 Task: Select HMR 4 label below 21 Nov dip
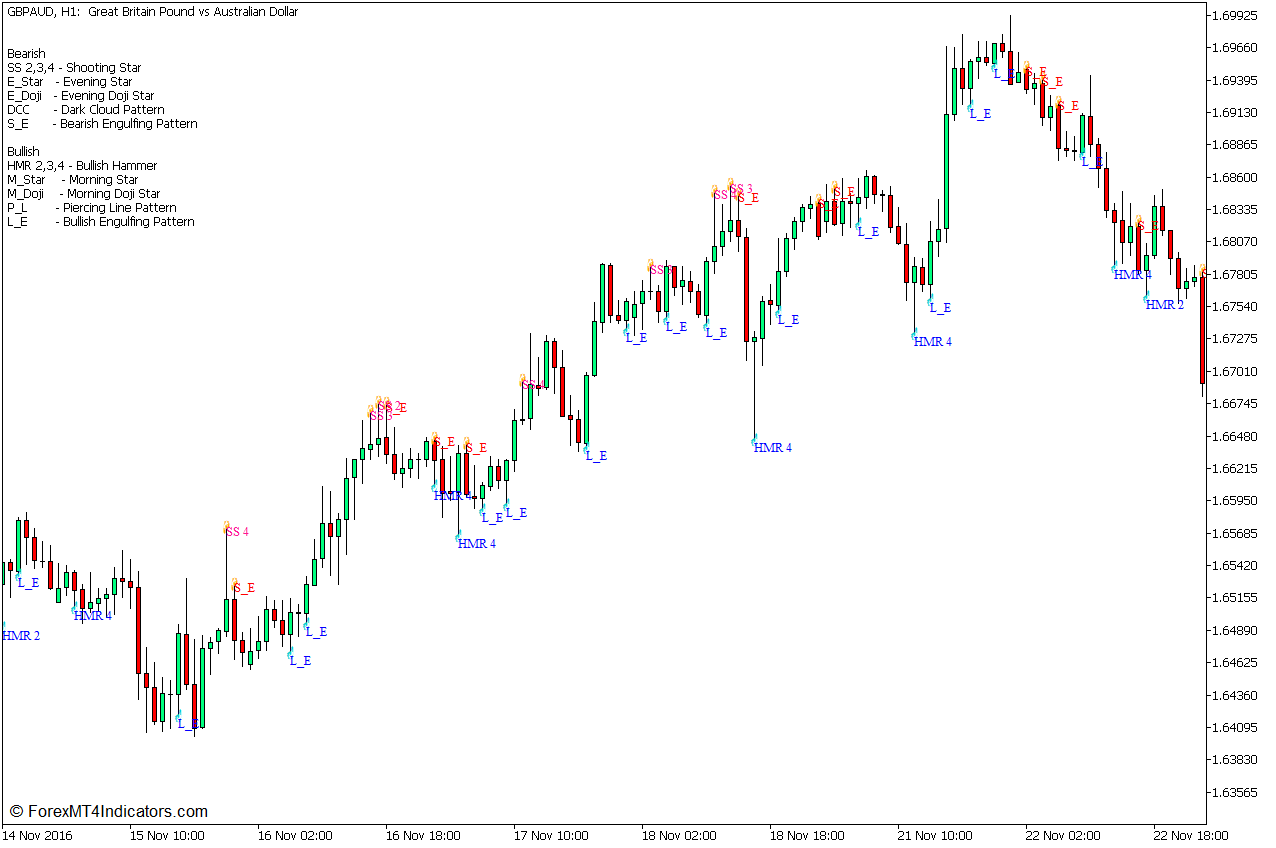[933, 342]
